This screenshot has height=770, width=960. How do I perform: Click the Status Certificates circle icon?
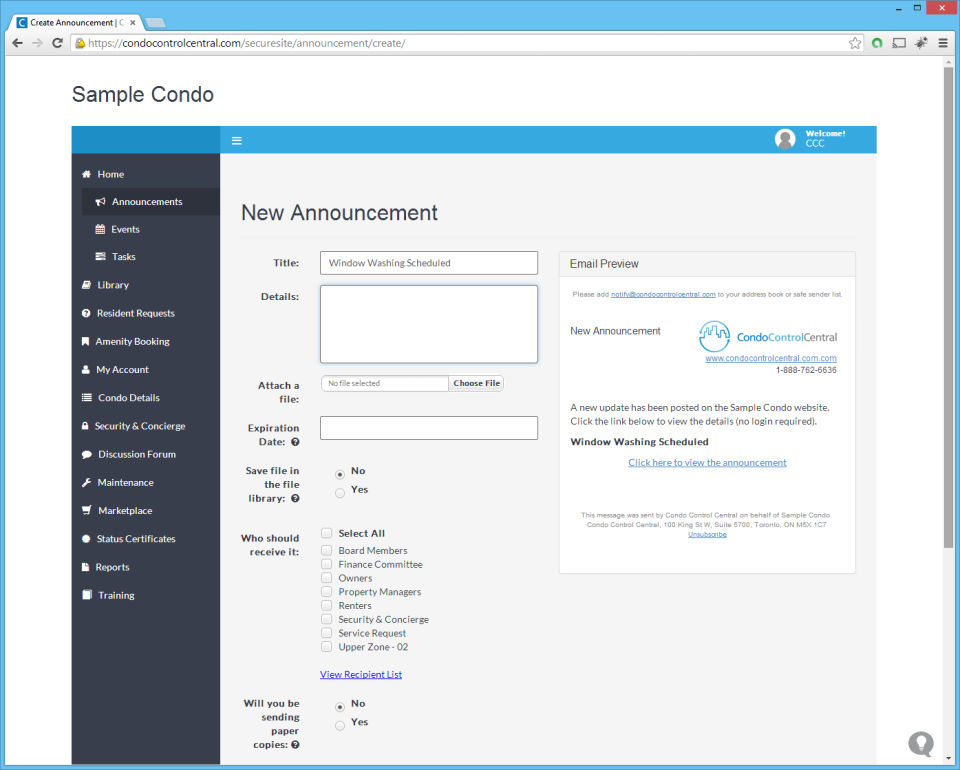(86, 539)
